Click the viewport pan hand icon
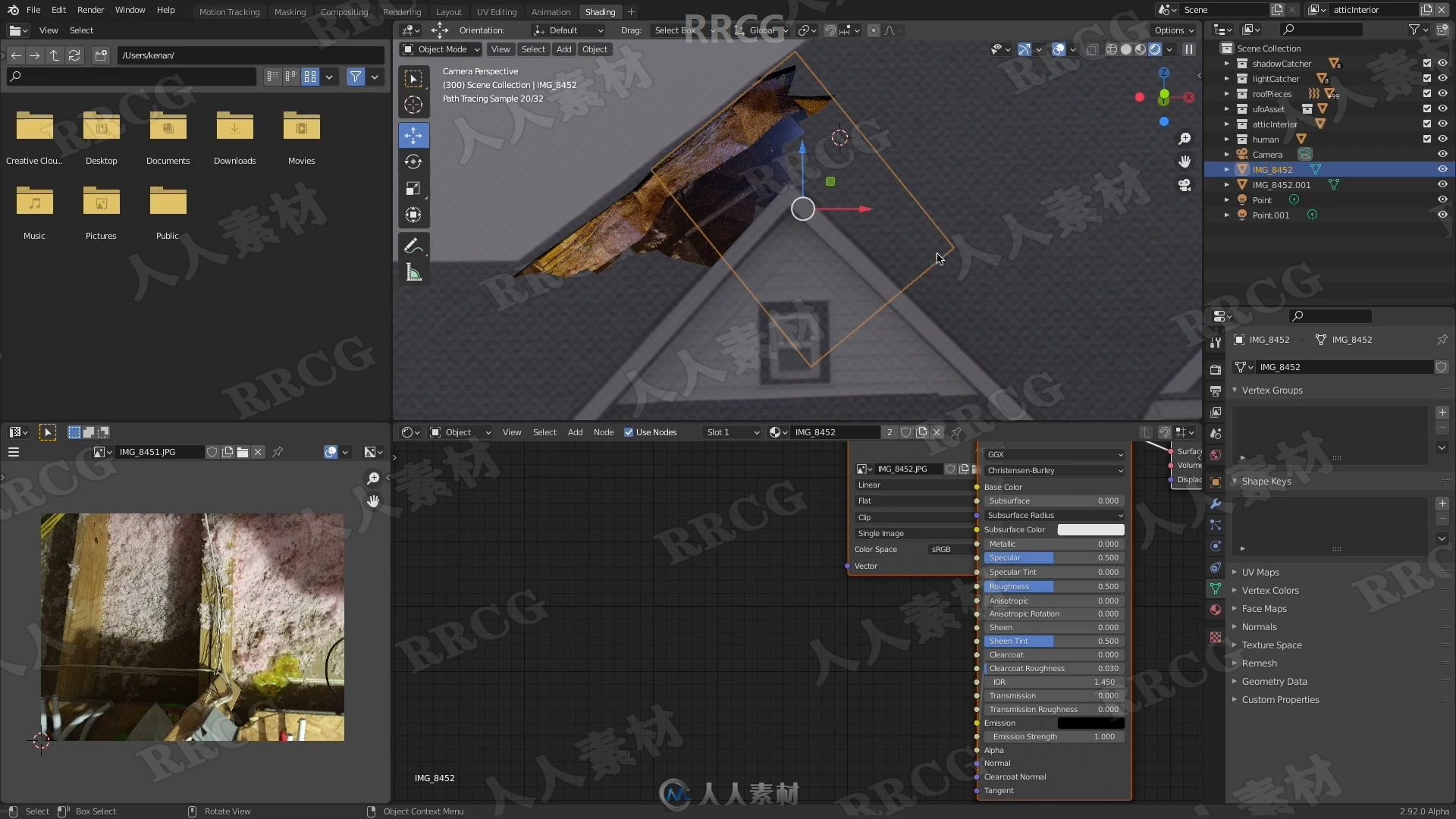 coord(1185,162)
